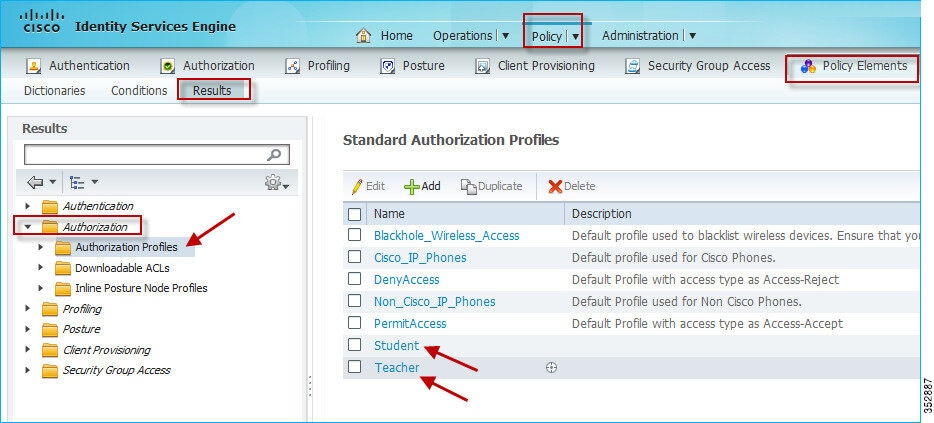Switch to the Dictionaries tab
Viewport: 934px width, 423px height.
click(x=54, y=91)
